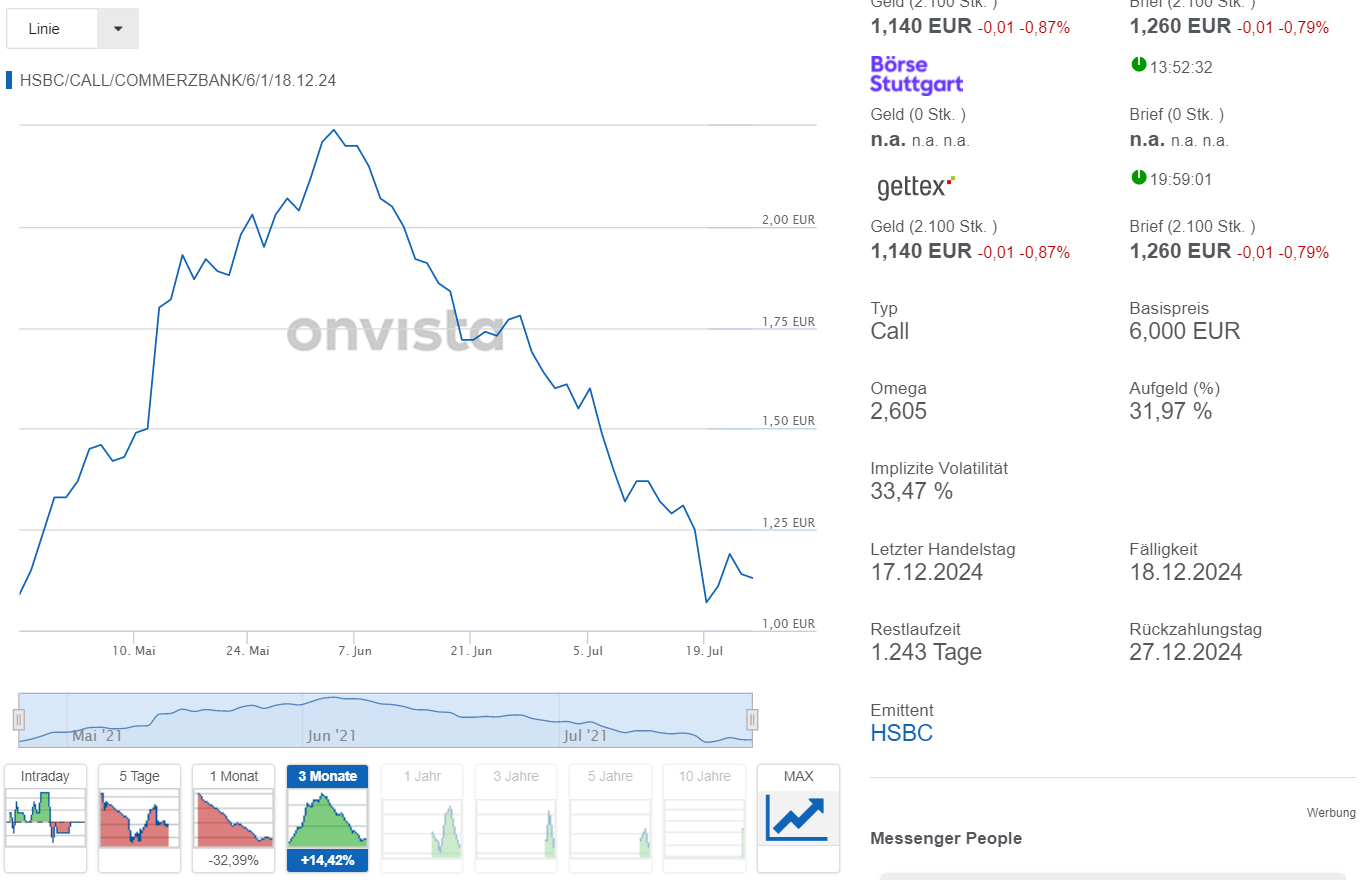Open the HSBC Emittent link
1364x880 pixels.
point(902,732)
